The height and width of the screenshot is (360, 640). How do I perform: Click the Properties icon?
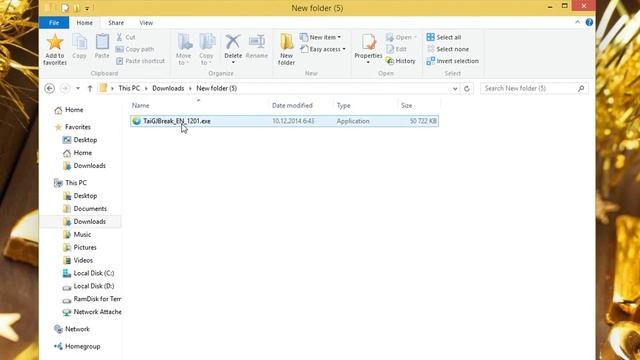click(368, 42)
